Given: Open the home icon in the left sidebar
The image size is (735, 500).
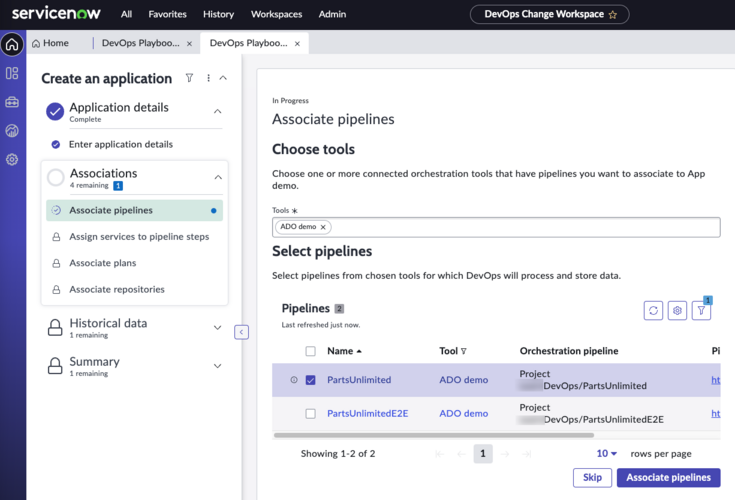Looking at the screenshot, I should point(12,45).
